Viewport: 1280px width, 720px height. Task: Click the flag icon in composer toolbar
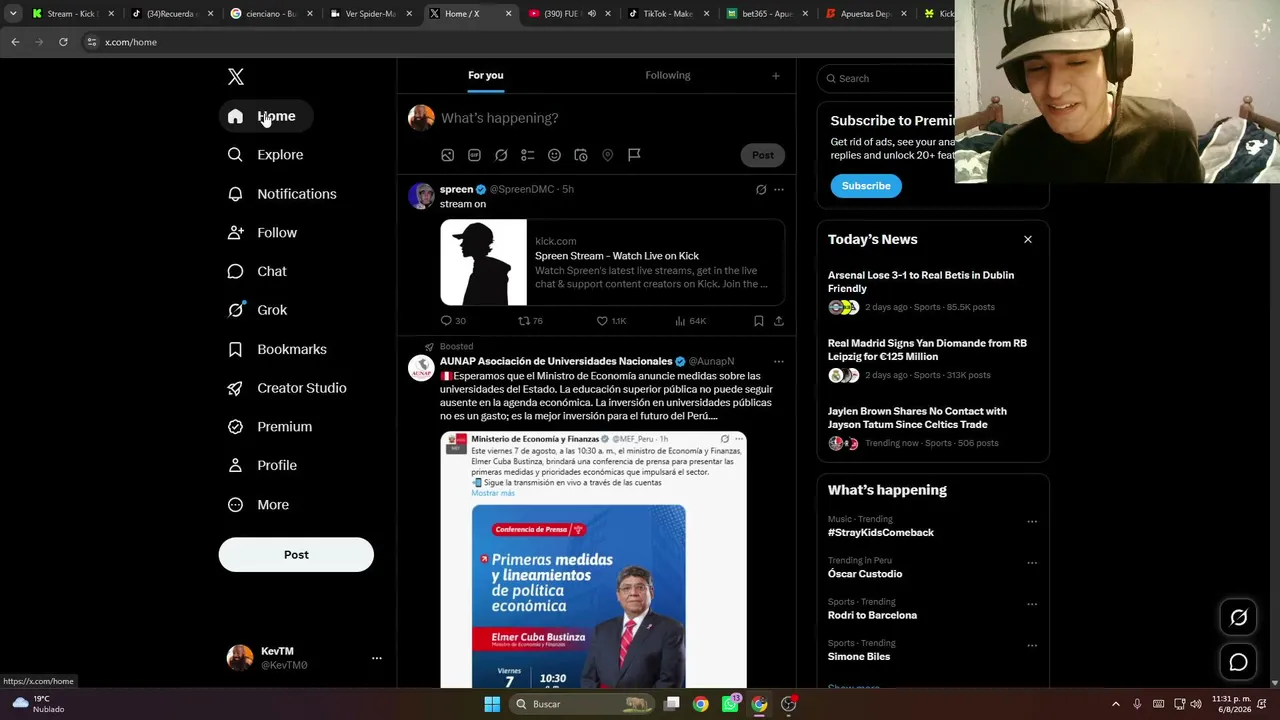[x=634, y=155]
